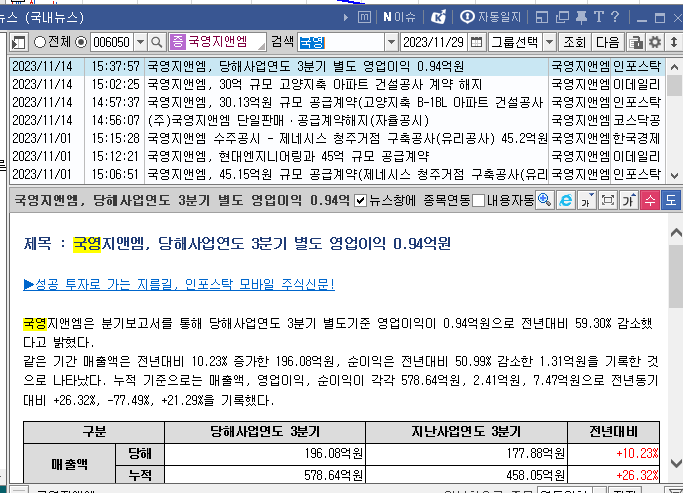Click the 006050 stock code field
This screenshot has height=493, width=683.
112,43
